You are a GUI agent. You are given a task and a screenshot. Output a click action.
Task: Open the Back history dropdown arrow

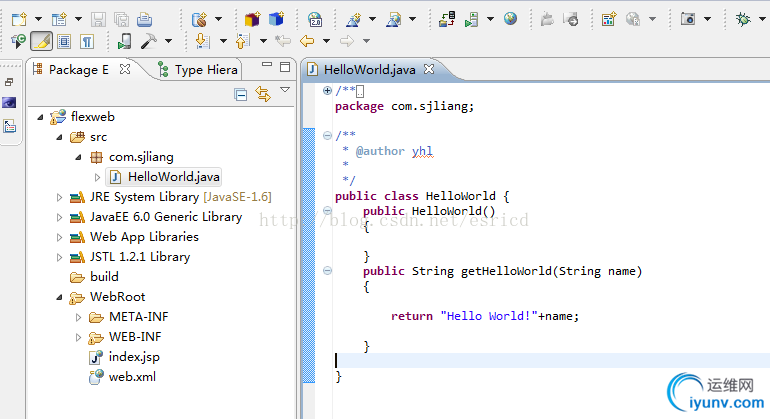(x=326, y=41)
